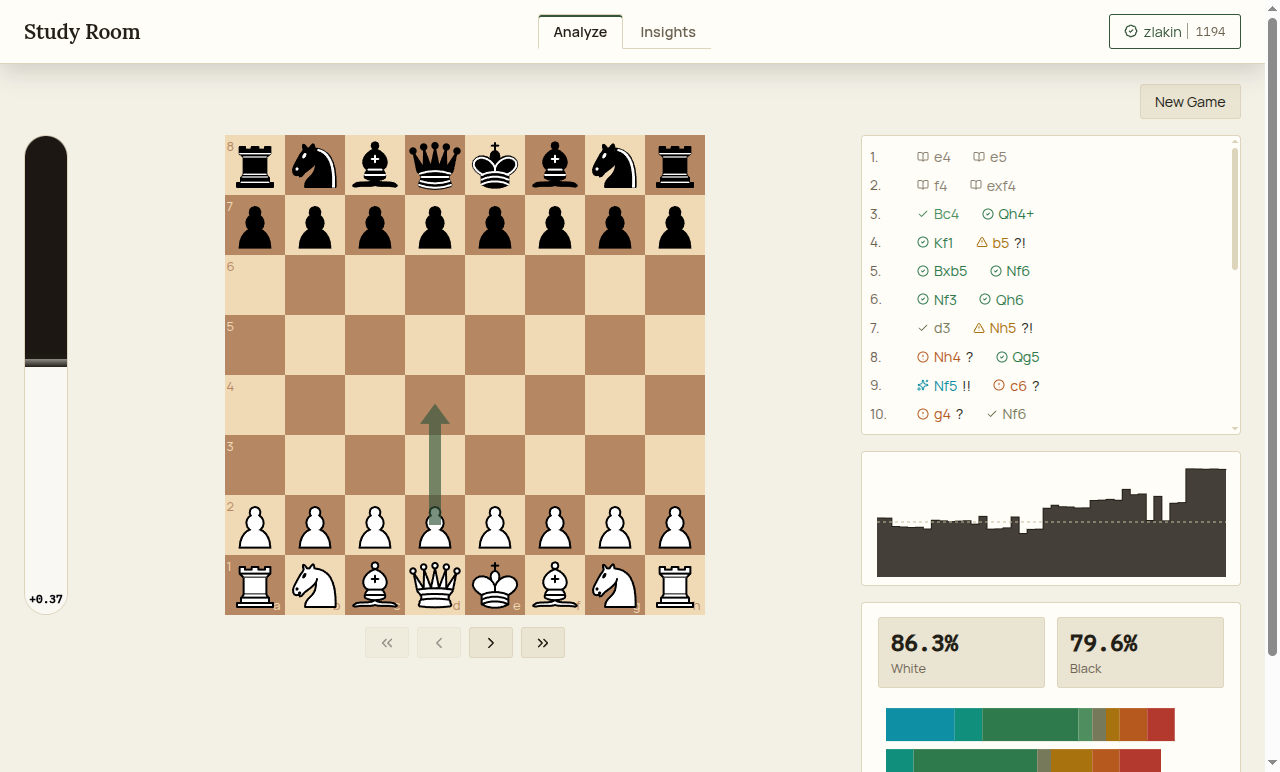Open the zlakin 1194 profile button
This screenshot has width=1280, height=772.
click(1175, 31)
